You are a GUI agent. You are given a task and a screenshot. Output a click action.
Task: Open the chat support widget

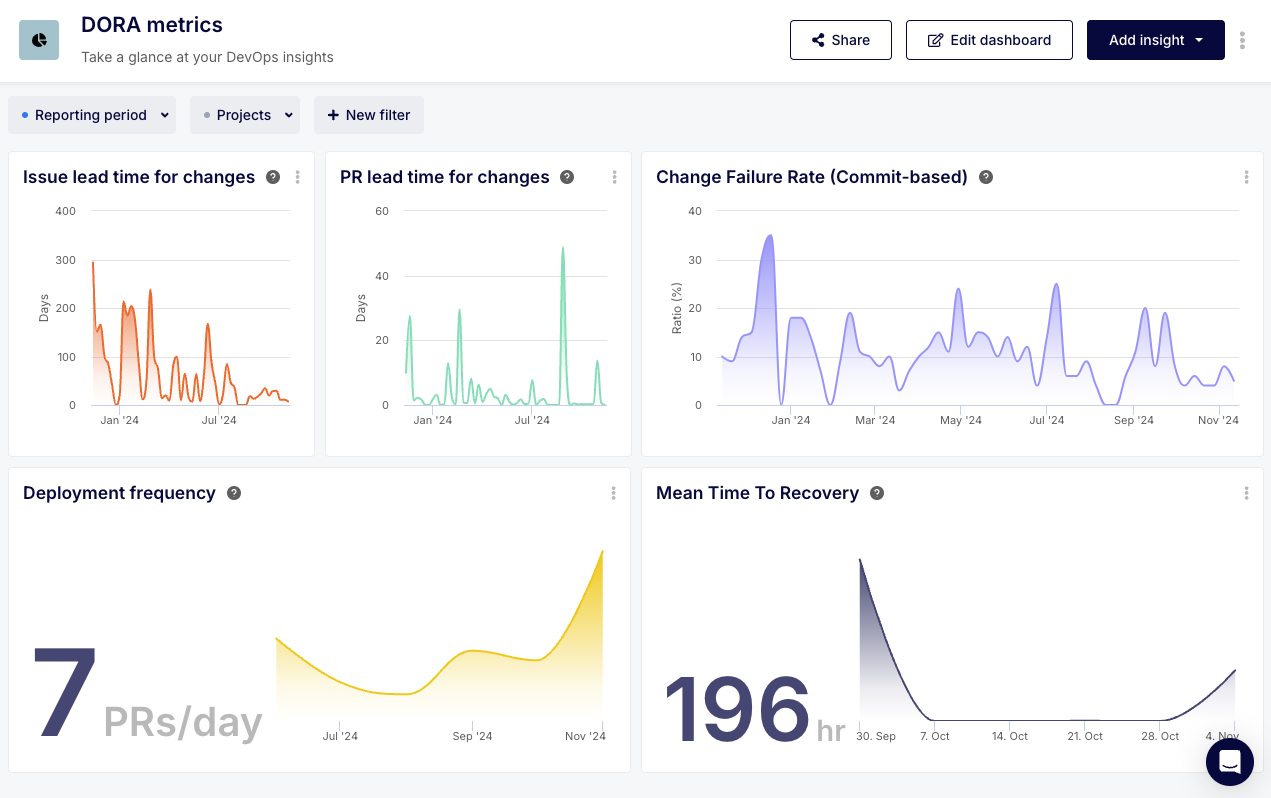click(1229, 762)
